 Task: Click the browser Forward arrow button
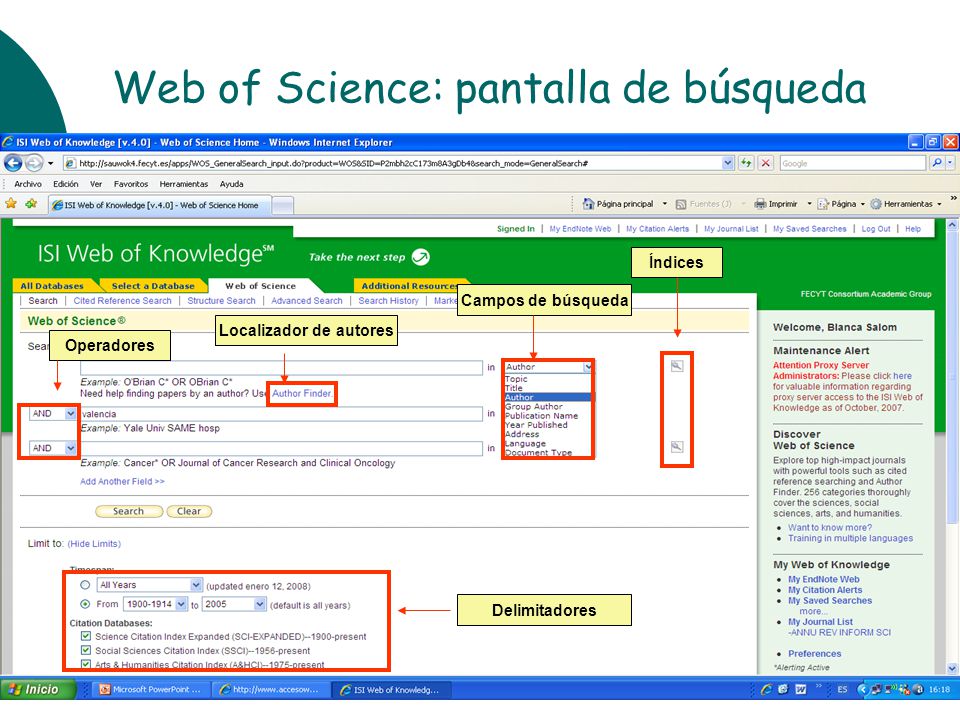(34, 163)
